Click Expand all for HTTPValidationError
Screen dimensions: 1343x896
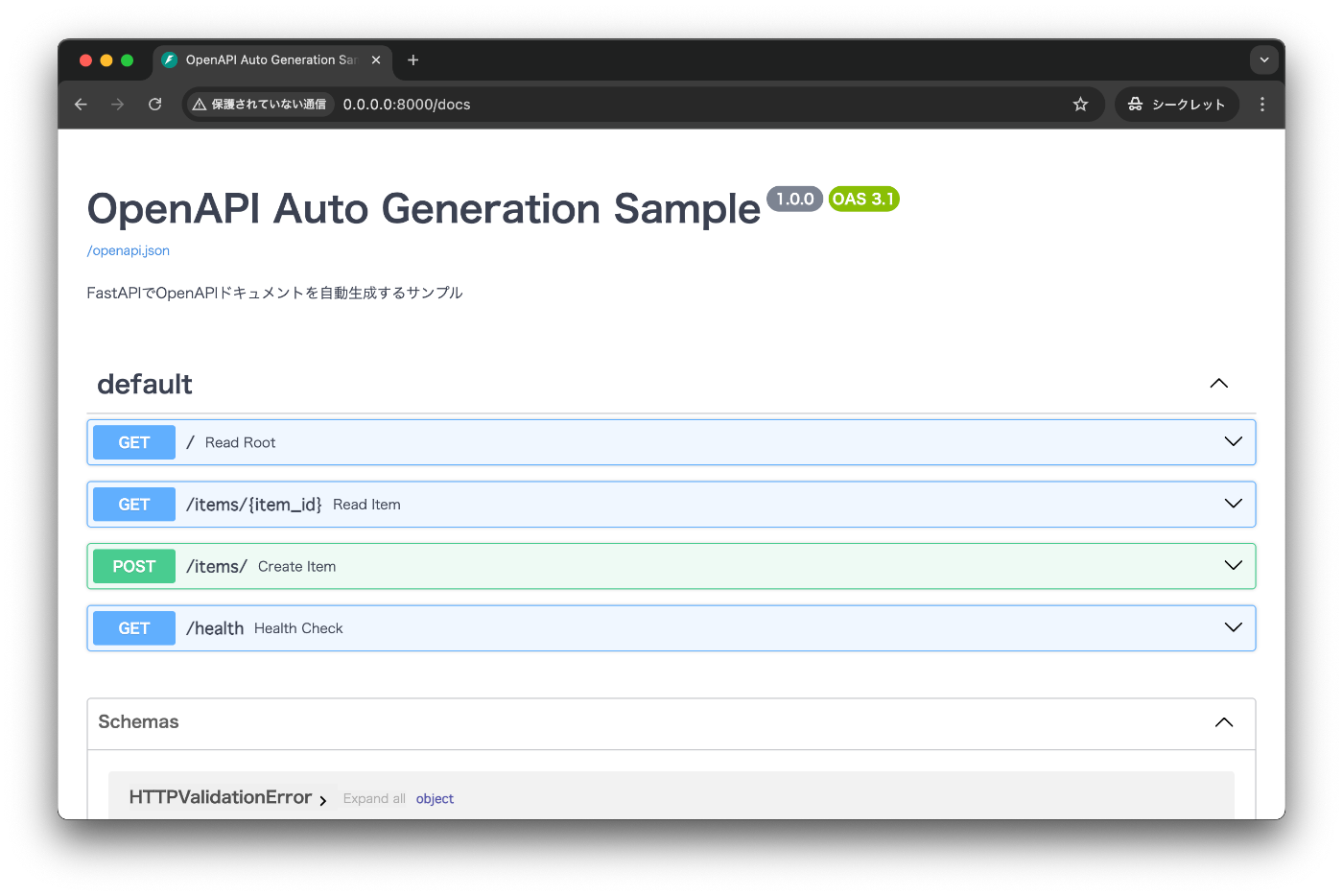[x=374, y=798]
